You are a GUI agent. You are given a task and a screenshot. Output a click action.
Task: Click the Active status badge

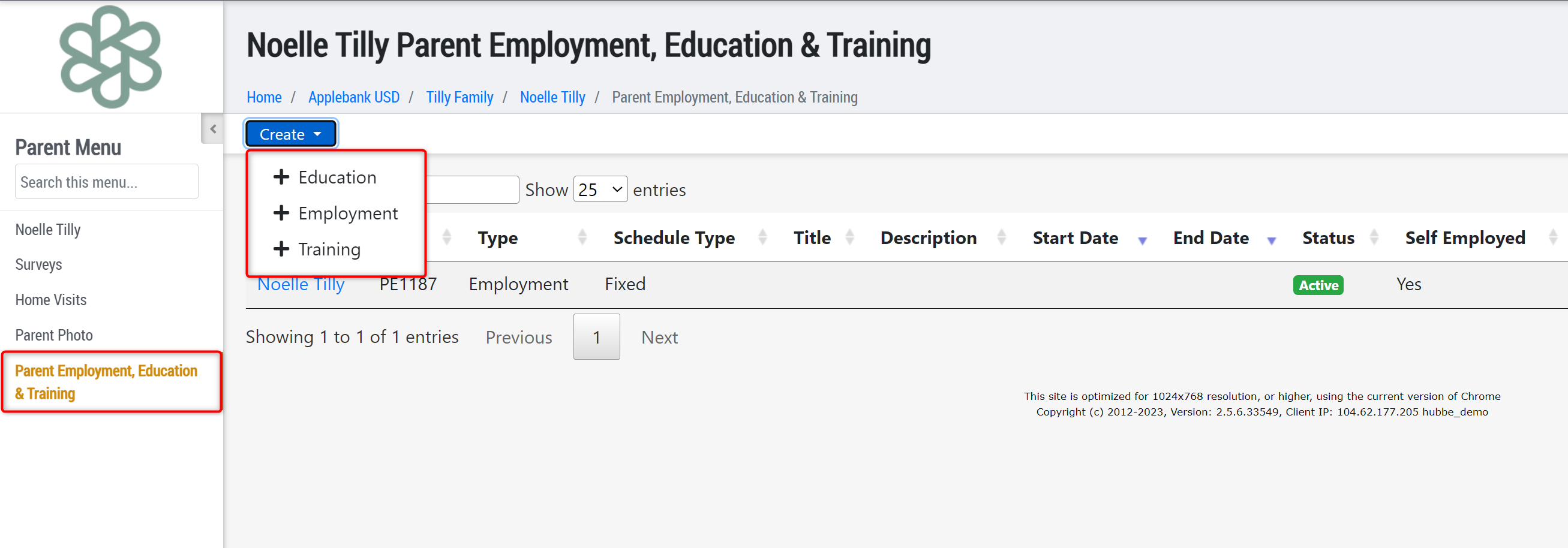tap(1318, 285)
